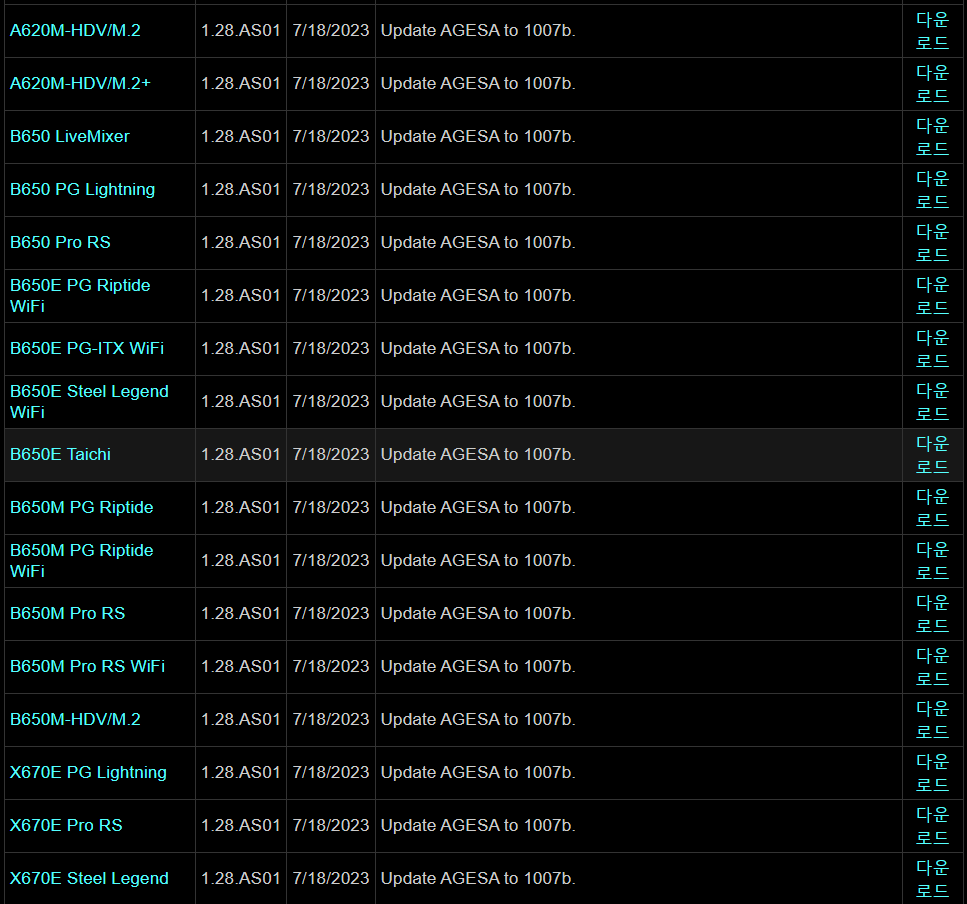Open the B650E PG-ITX WiFi link
The height and width of the screenshot is (904, 967).
click(87, 348)
